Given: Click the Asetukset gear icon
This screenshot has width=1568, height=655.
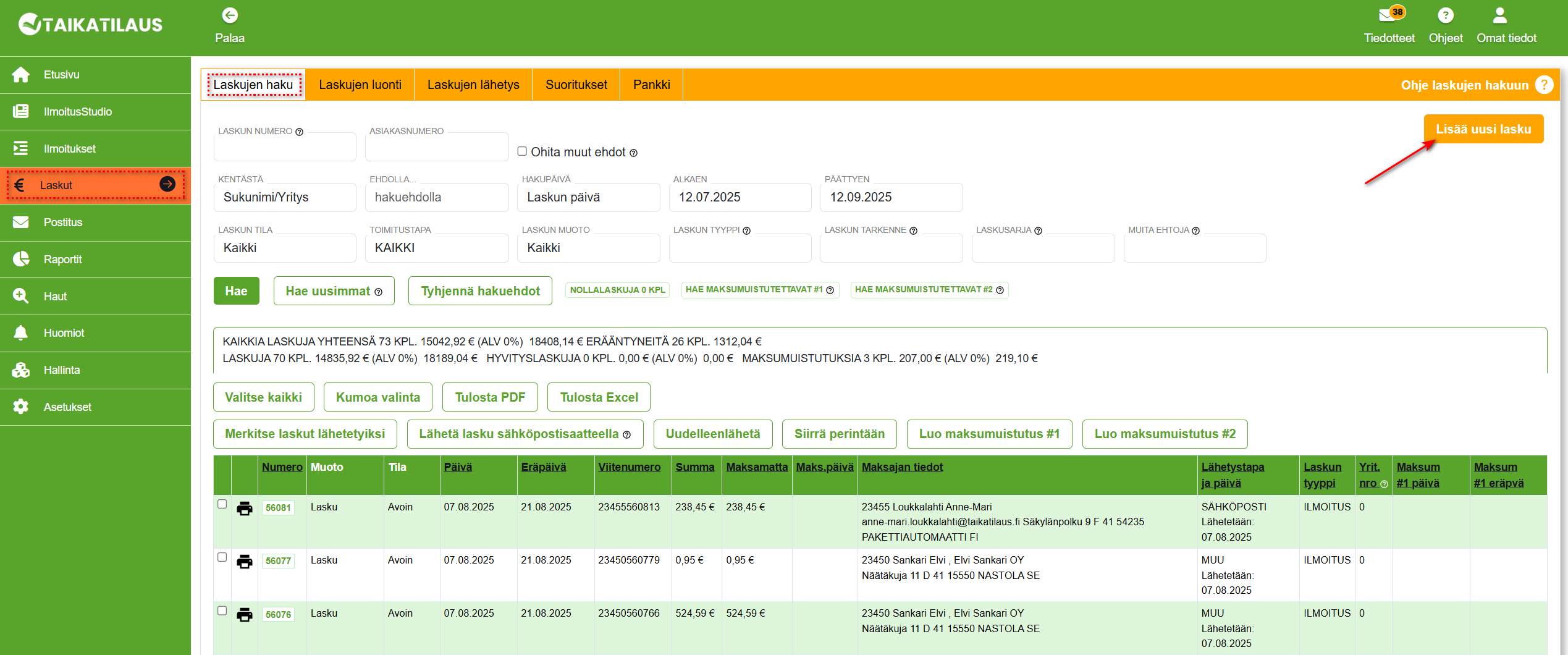Looking at the screenshot, I should pos(21,407).
